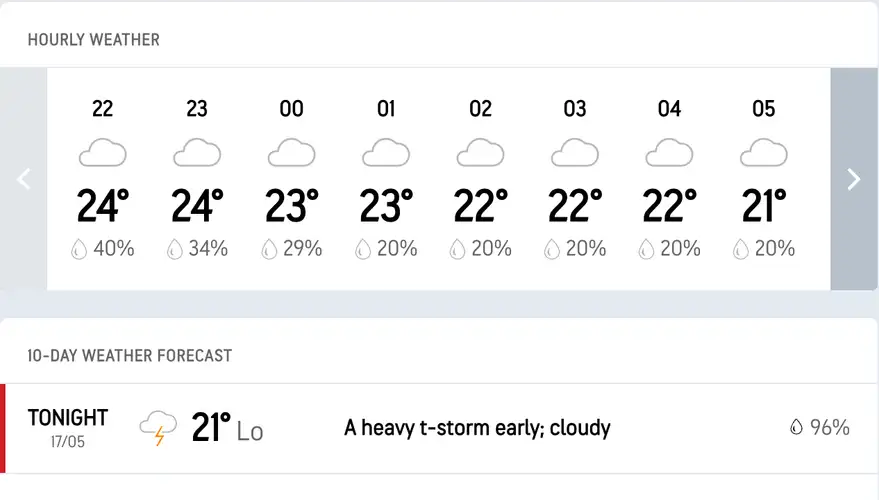Click the 29% precipitation value
Viewport: 879px width, 500px height.
(302, 248)
